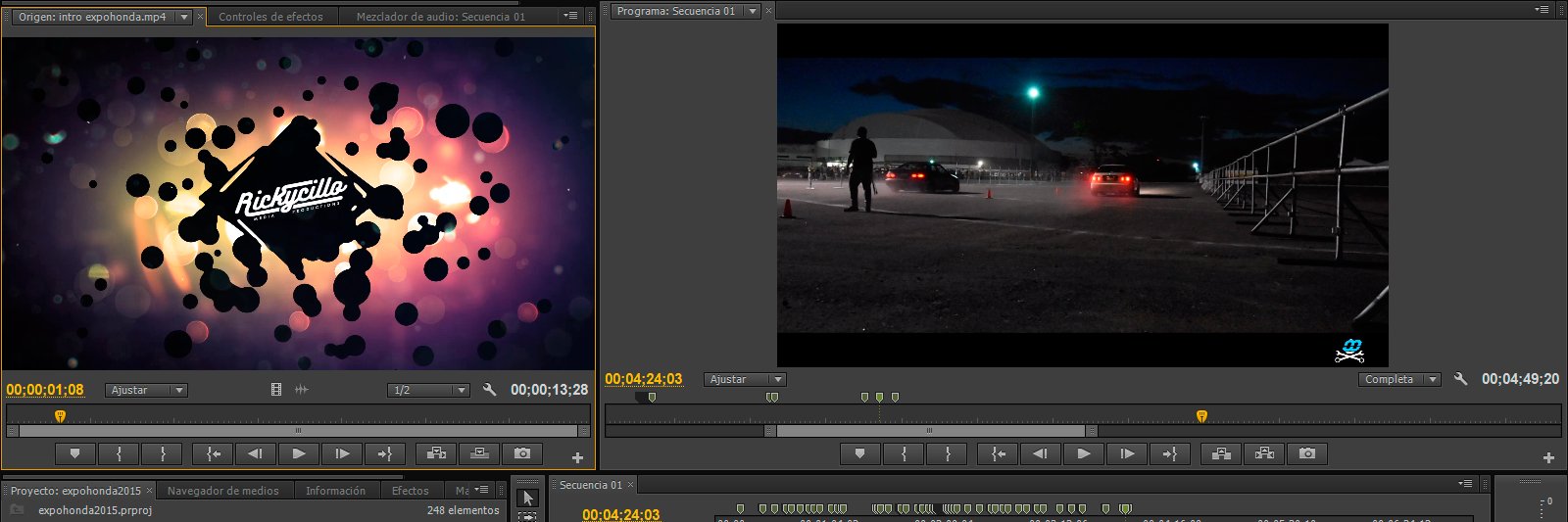Switch to Mezclador de audio tab
Screen dimensions: 1568x522
(441, 17)
